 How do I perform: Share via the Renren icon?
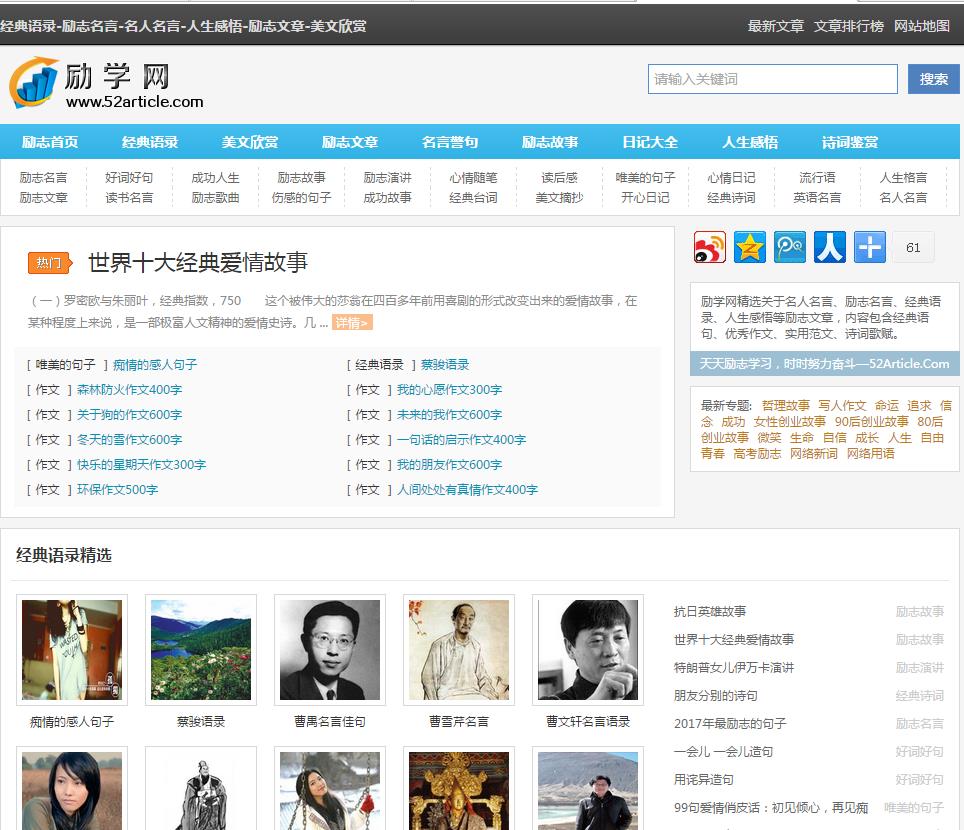point(830,247)
